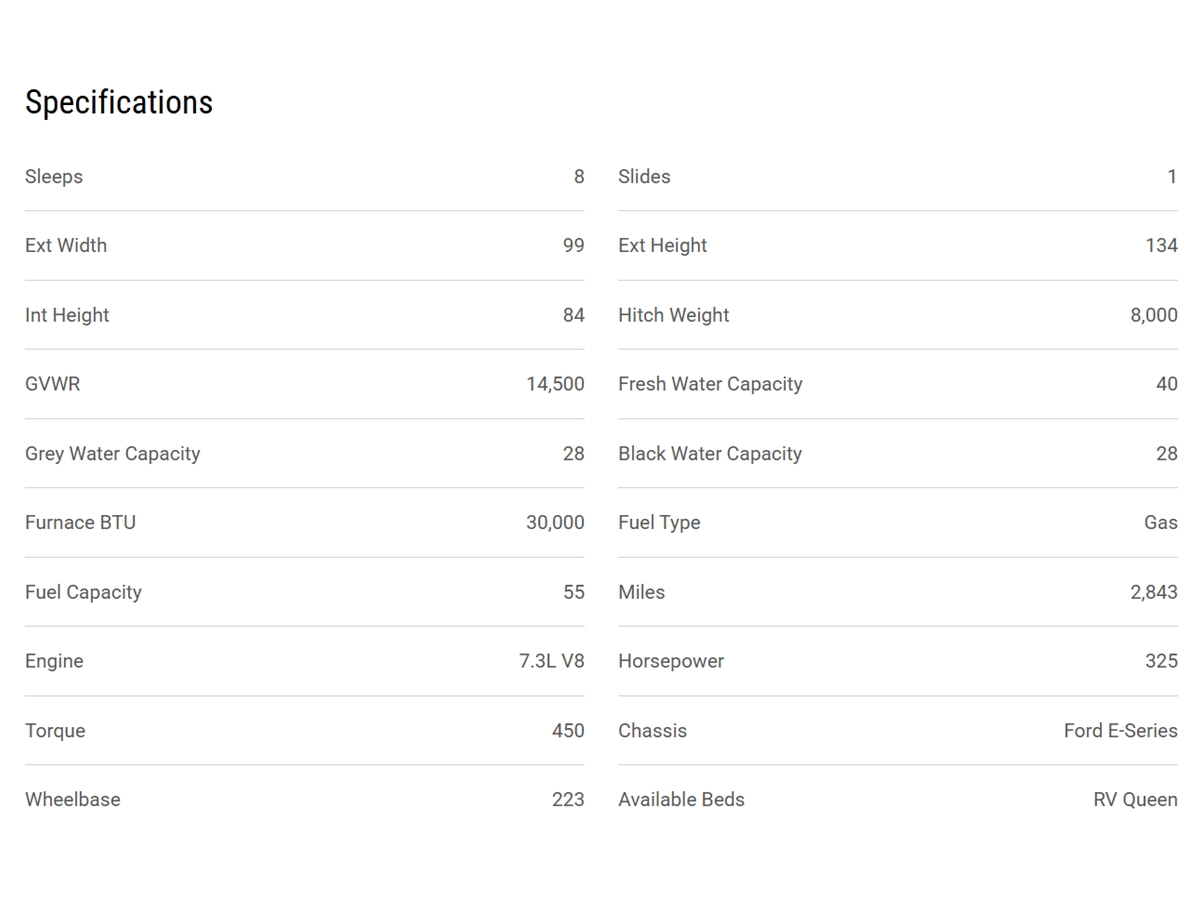The width and height of the screenshot is (1200, 900).
Task: Click the Black Water Capacity label
Action: click(x=710, y=454)
